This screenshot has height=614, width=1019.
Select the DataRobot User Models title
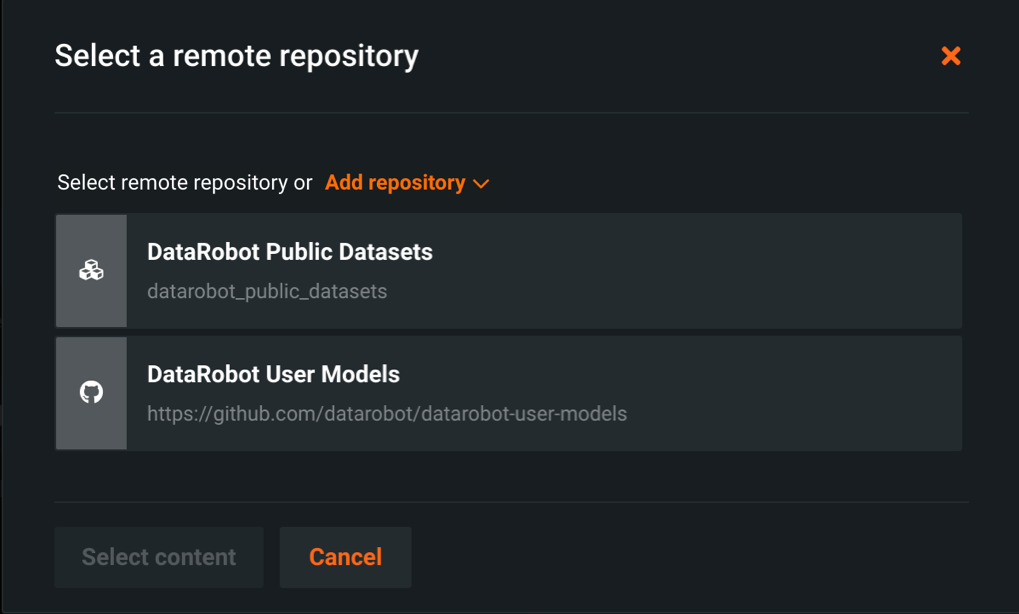tap(273, 374)
